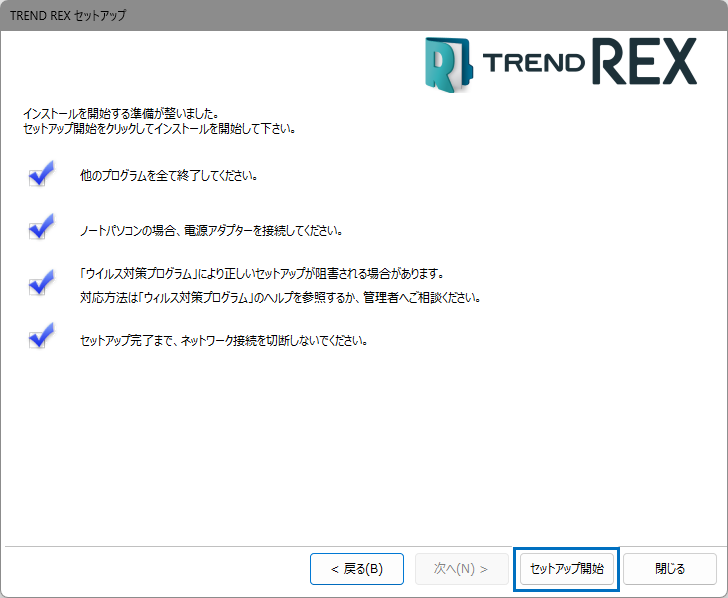Select the text 他のプログラムを全て終了してください。
Image resolution: width=728 pixels, height=598 pixels.
[169, 176]
